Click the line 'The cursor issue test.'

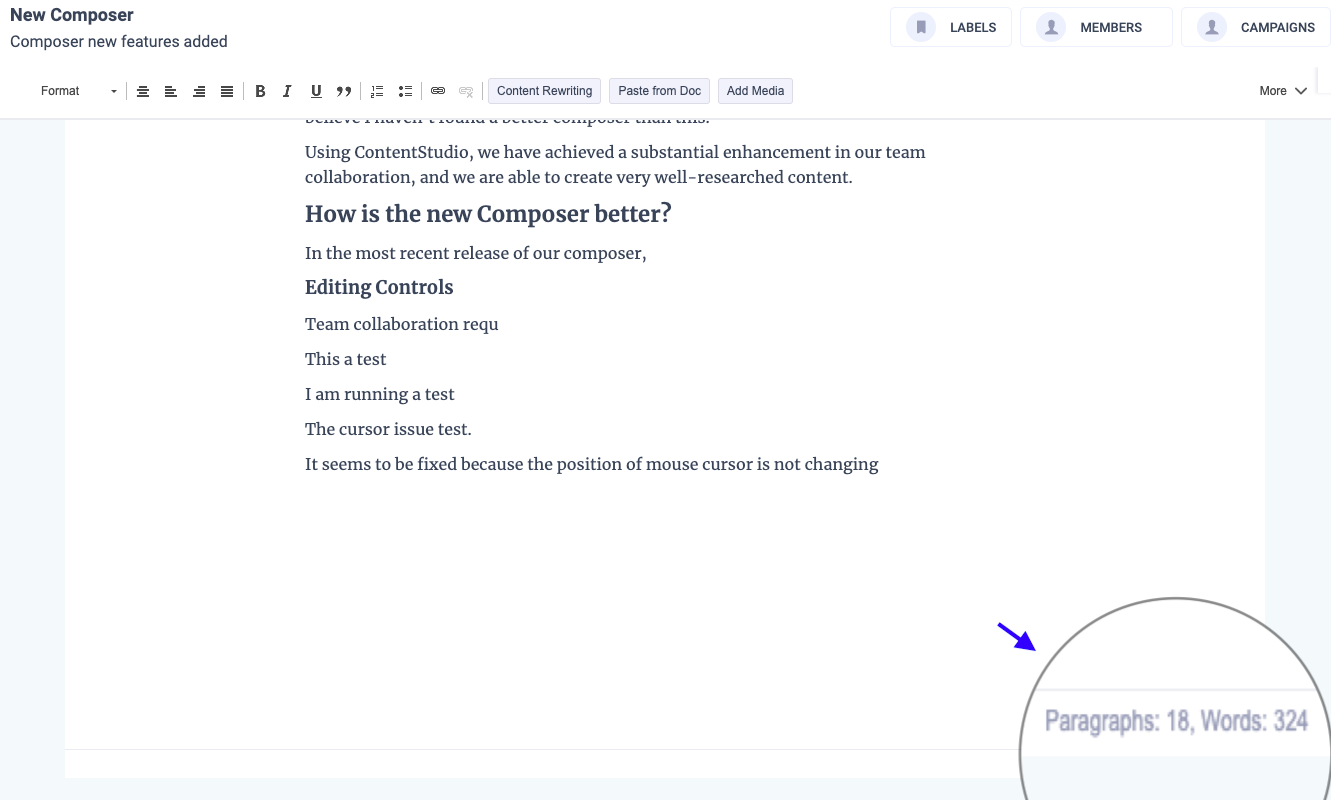click(388, 429)
